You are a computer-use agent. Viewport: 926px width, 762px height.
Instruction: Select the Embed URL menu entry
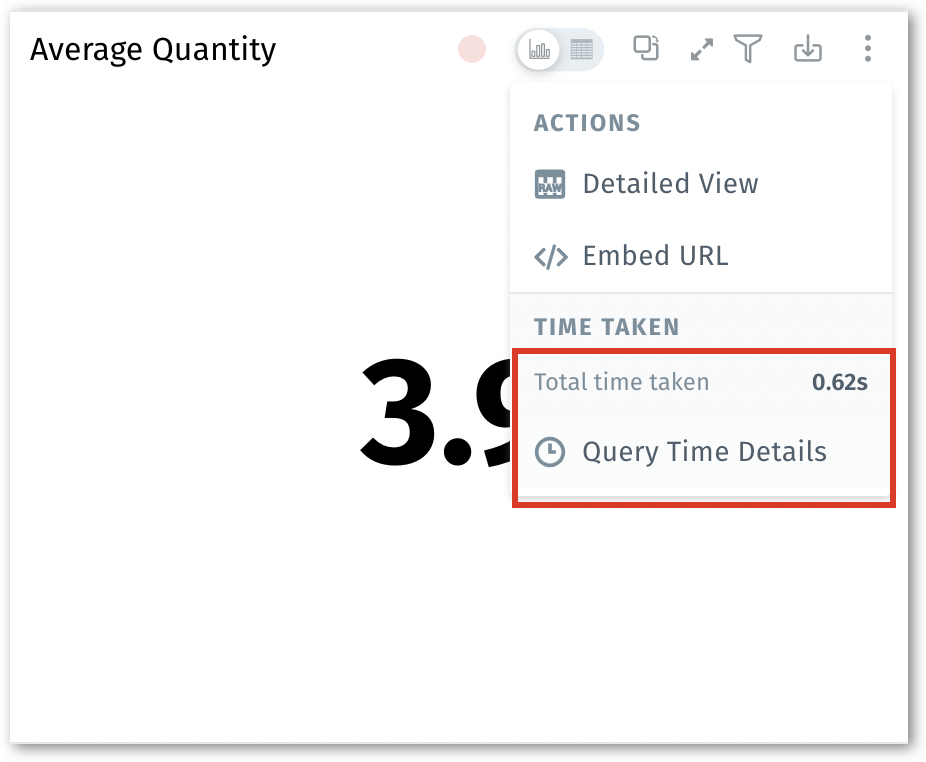coord(655,256)
